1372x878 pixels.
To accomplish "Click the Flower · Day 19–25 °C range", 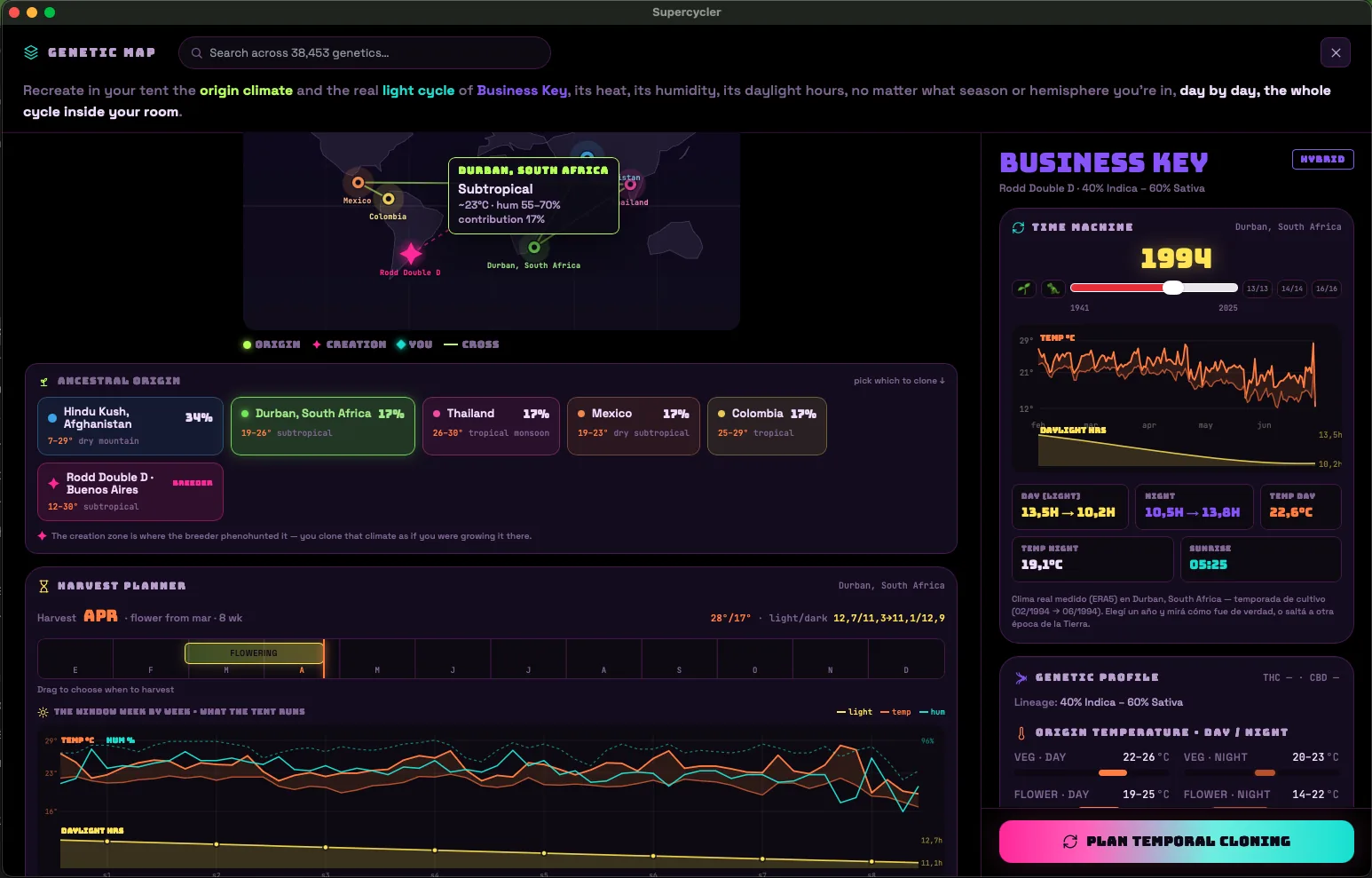I will click(x=1092, y=796).
